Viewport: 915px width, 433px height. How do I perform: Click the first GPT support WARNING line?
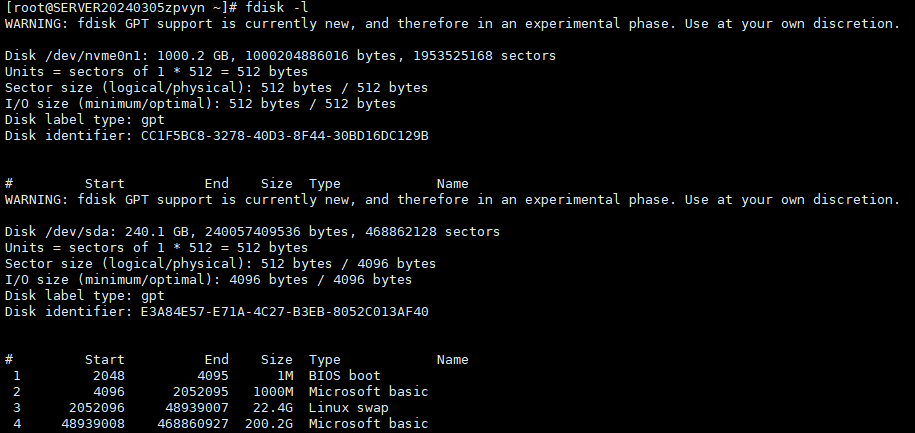(x=452, y=24)
